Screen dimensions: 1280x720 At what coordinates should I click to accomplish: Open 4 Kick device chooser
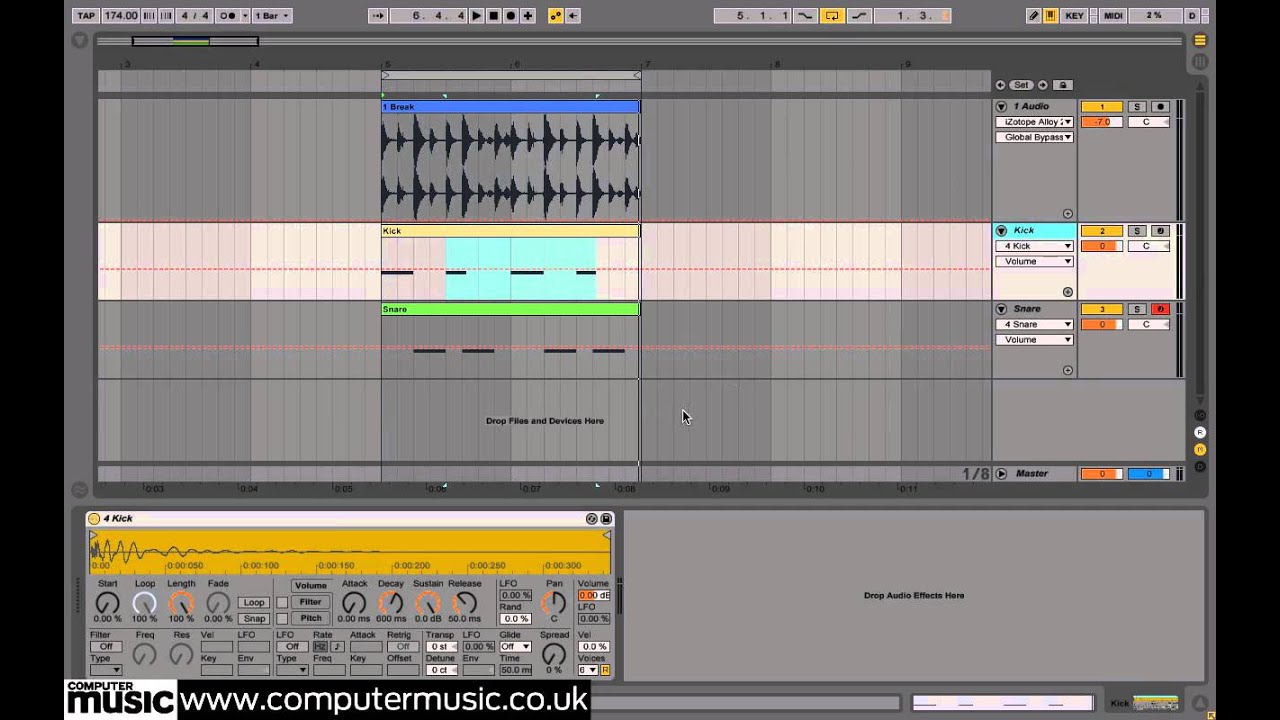[x=1034, y=246]
